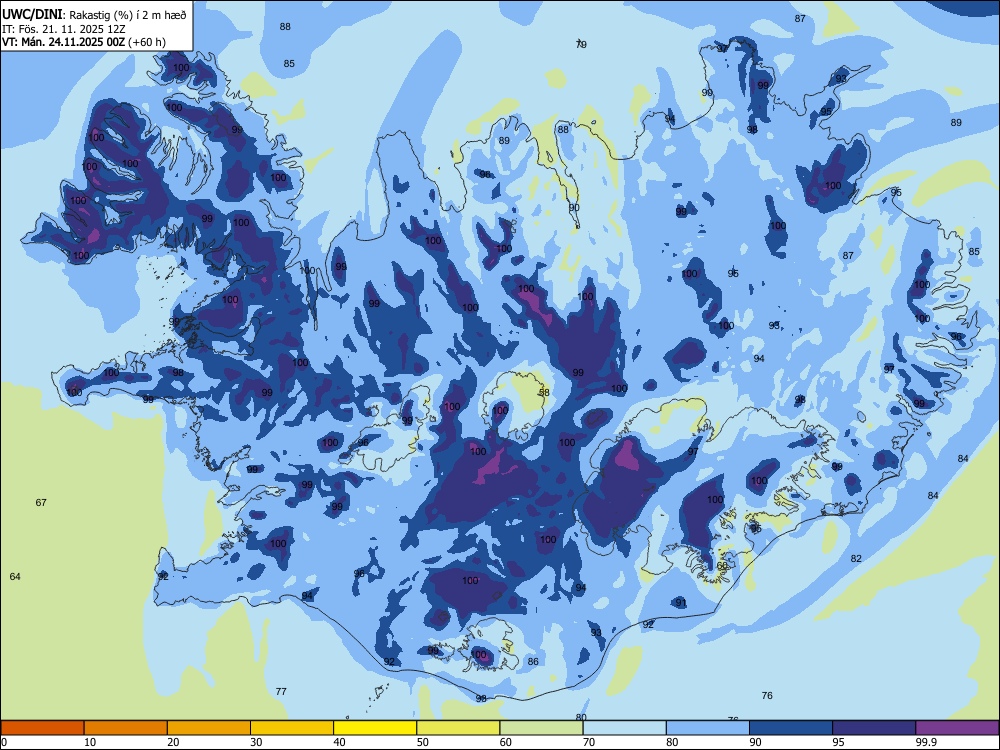Click the '10' legend tick label
Image resolution: width=1000 pixels, height=750 pixels.
tap(90, 742)
